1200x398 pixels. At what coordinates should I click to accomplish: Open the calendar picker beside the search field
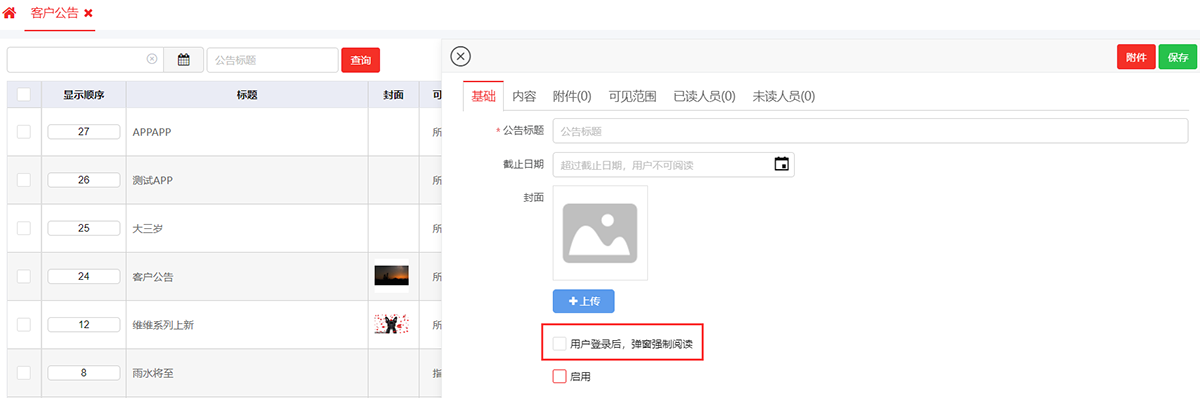point(184,60)
